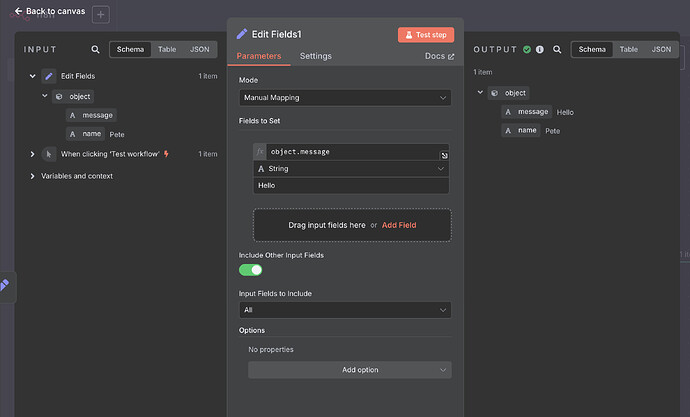Screen dimensions: 690x417
Task: Collapse the object tree in INPUT panel
Action: (x=44, y=96)
